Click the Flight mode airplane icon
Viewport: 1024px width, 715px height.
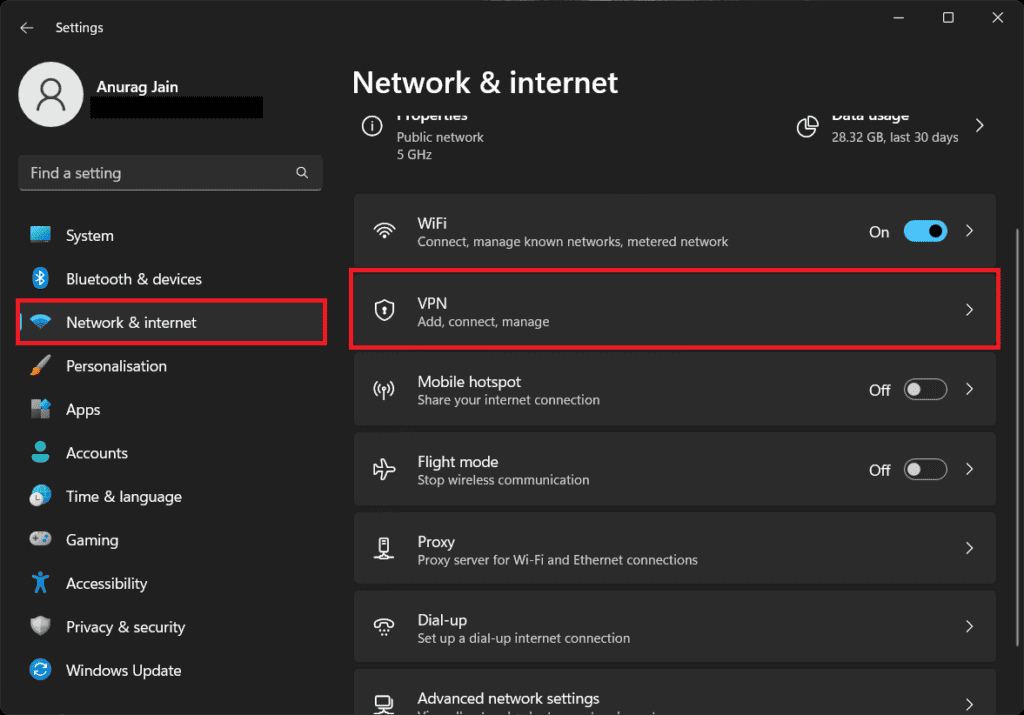pyautogui.click(x=384, y=468)
